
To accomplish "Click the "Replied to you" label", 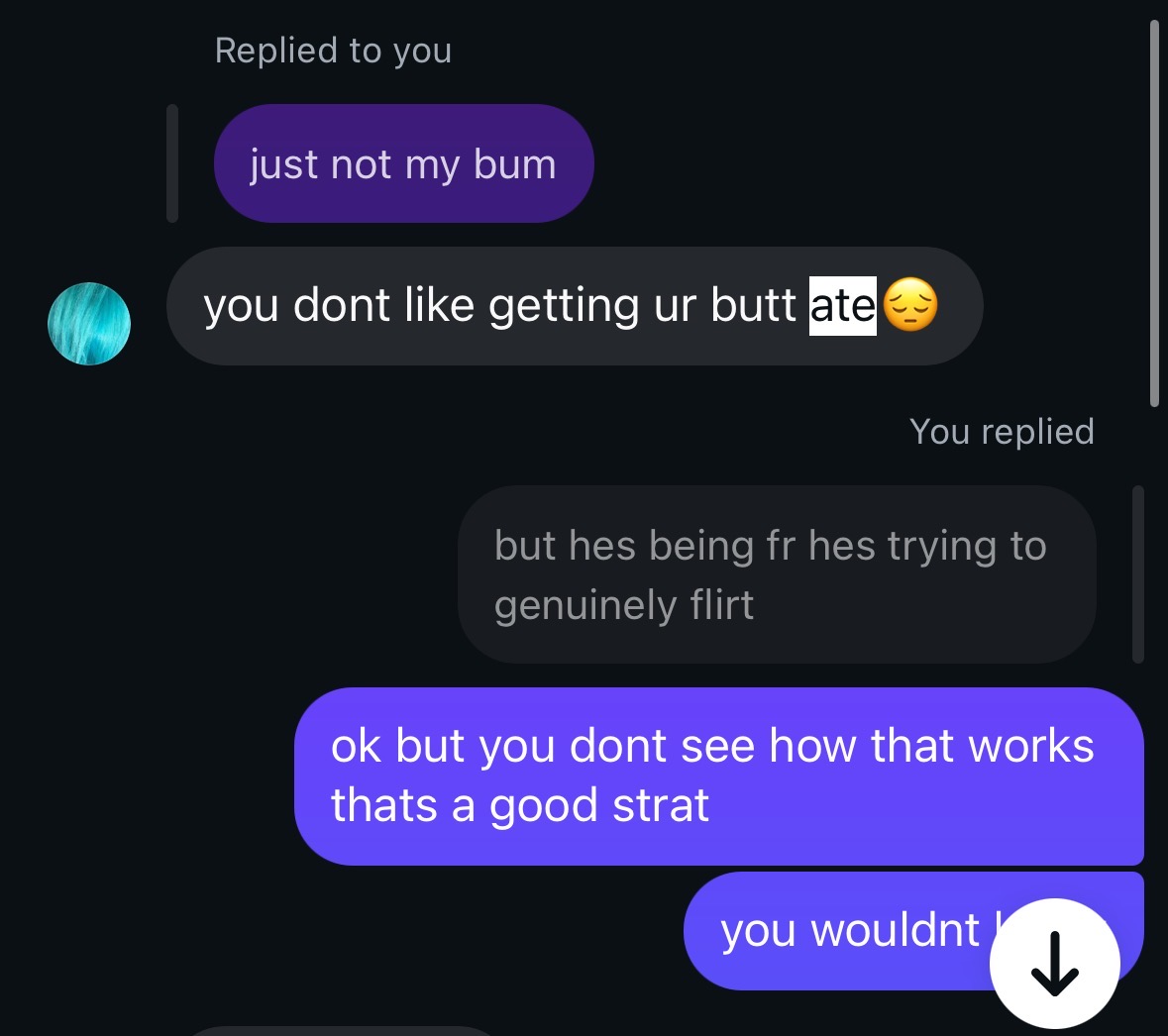I will point(333,51).
